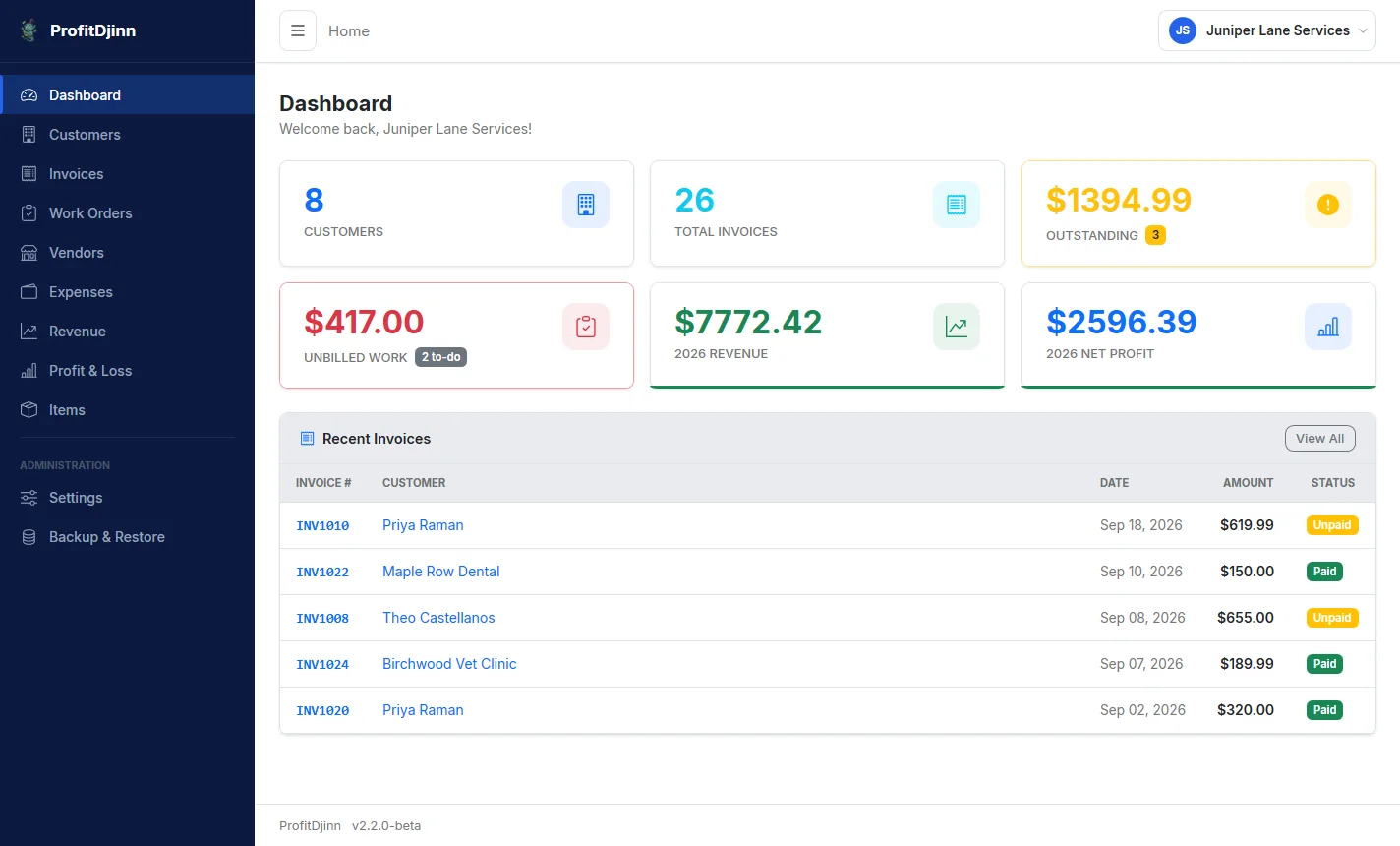Click the $1394.99 outstanding amount

pyautogui.click(x=1119, y=200)
